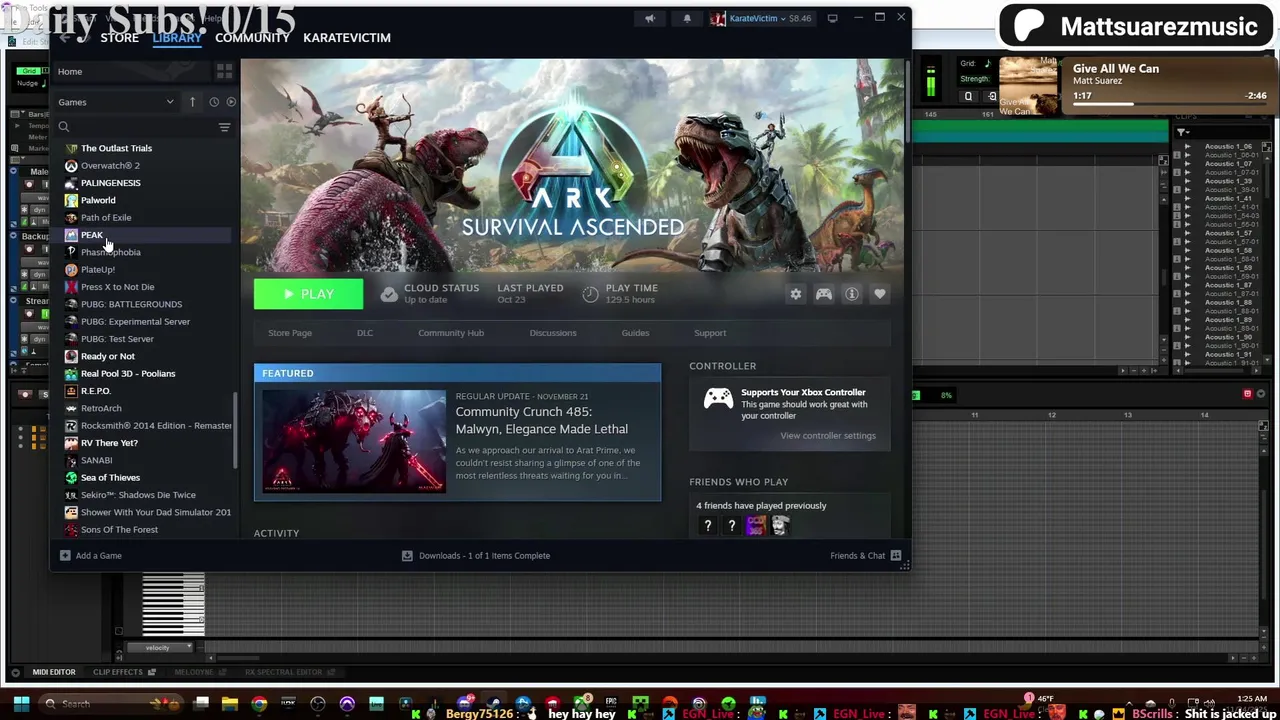Sort library ascending arrow icon
Viewport: 1280px width, 720px height.
[192, 102]
